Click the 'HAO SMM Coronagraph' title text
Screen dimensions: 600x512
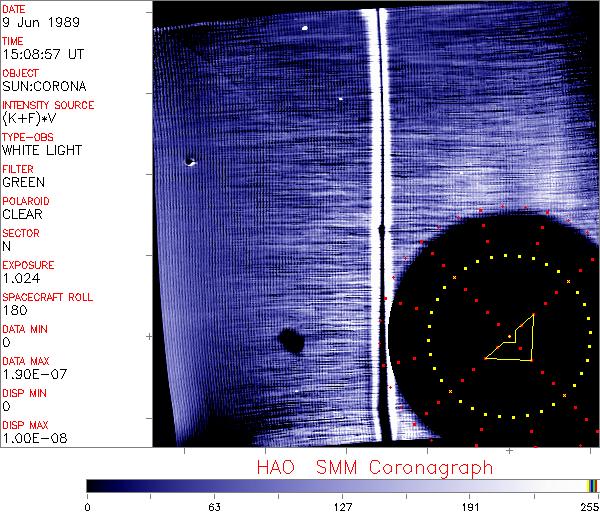coord(375,467)
